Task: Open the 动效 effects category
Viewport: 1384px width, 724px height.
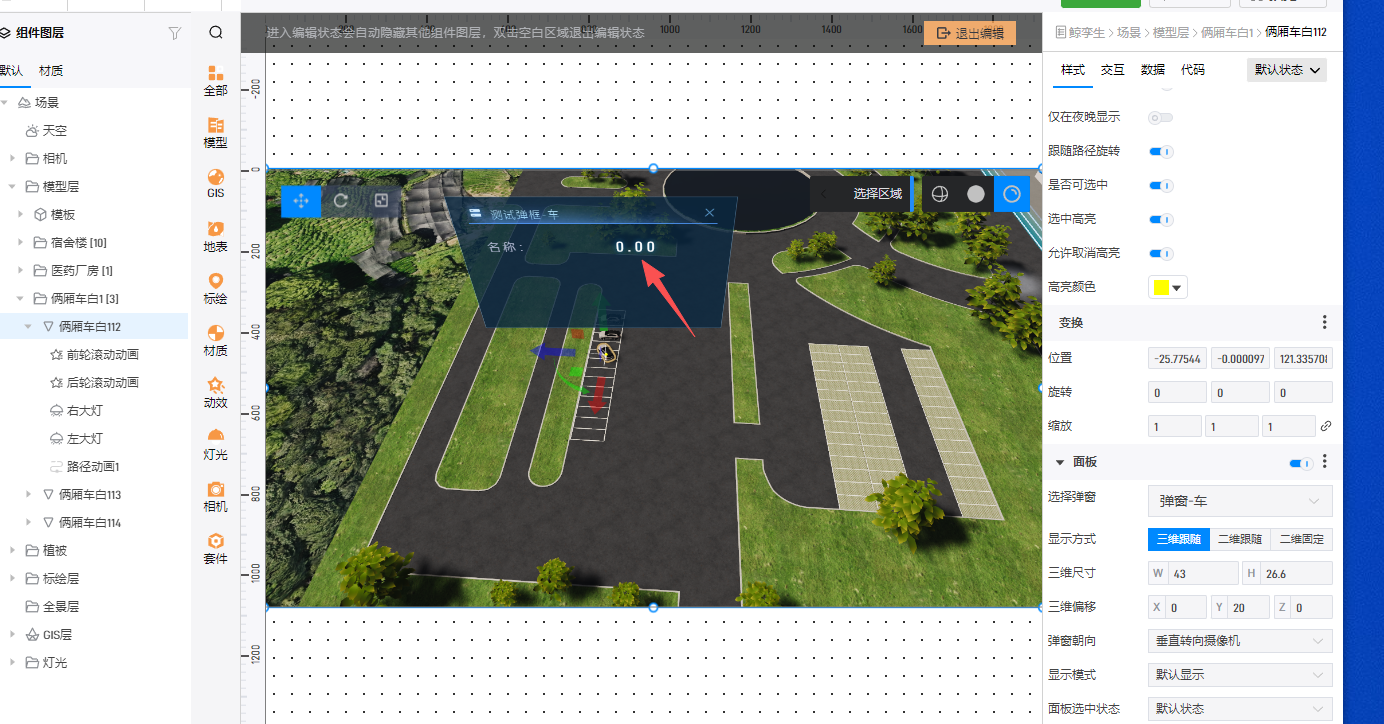Action: point(215,392)
